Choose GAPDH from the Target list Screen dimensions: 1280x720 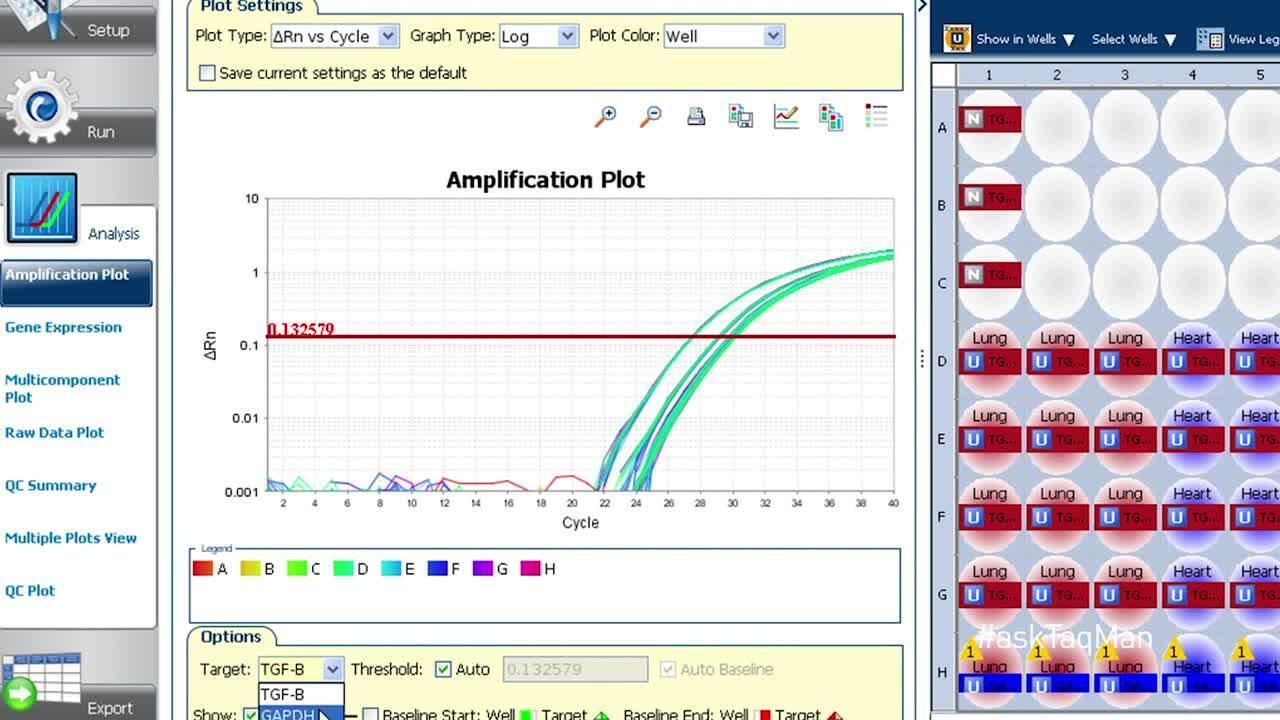288,714
